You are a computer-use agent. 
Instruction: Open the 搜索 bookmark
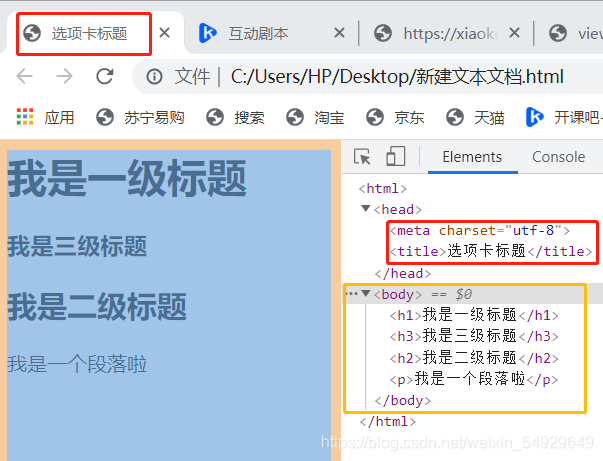tap(235, 117)
